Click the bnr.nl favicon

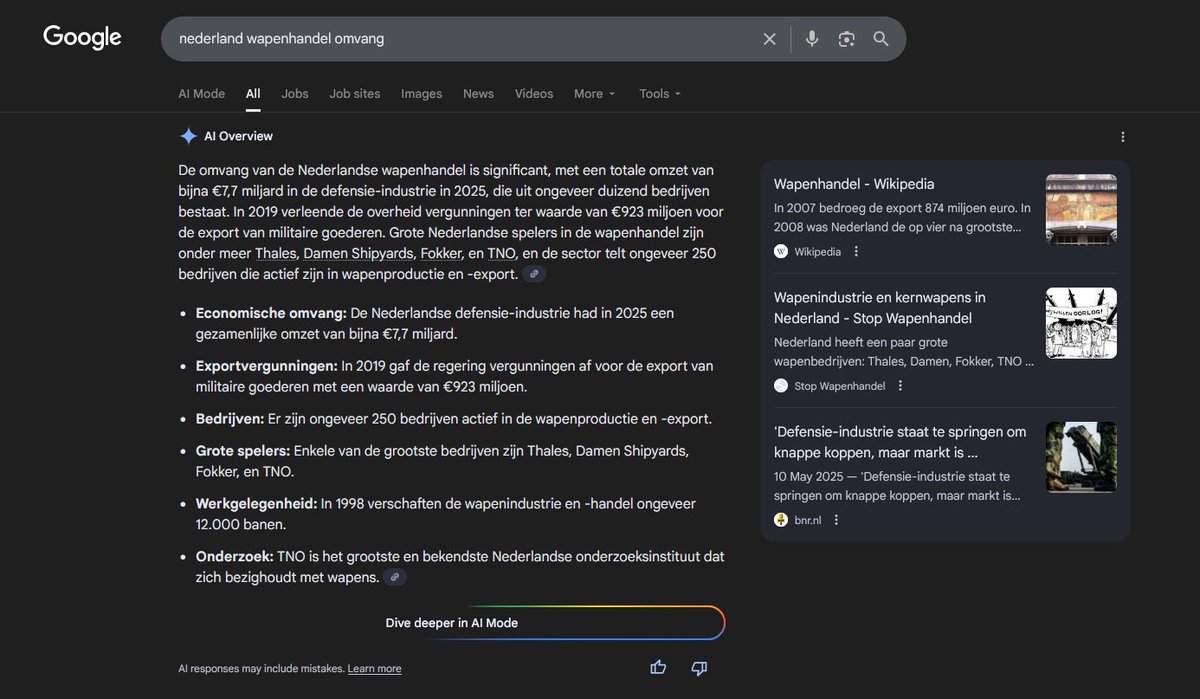point(781,520)
